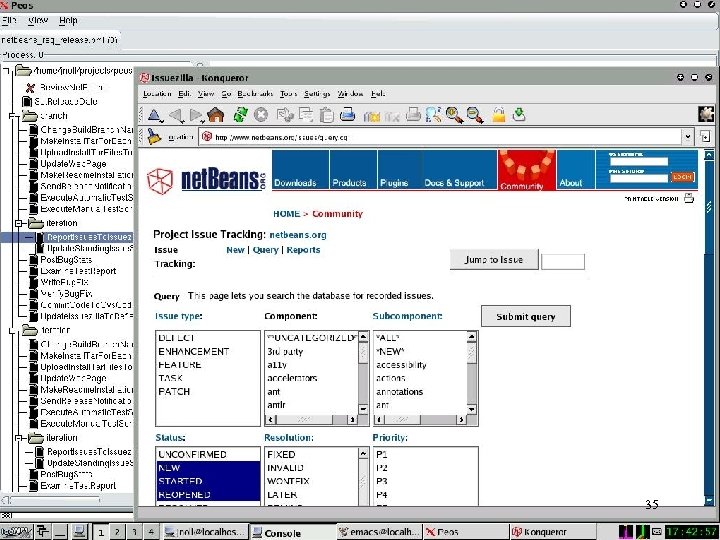This screenshot has width=720, height=540.
Task: Open the Bookmarks menu in Konqueror
Action: [x=255, y=94]
